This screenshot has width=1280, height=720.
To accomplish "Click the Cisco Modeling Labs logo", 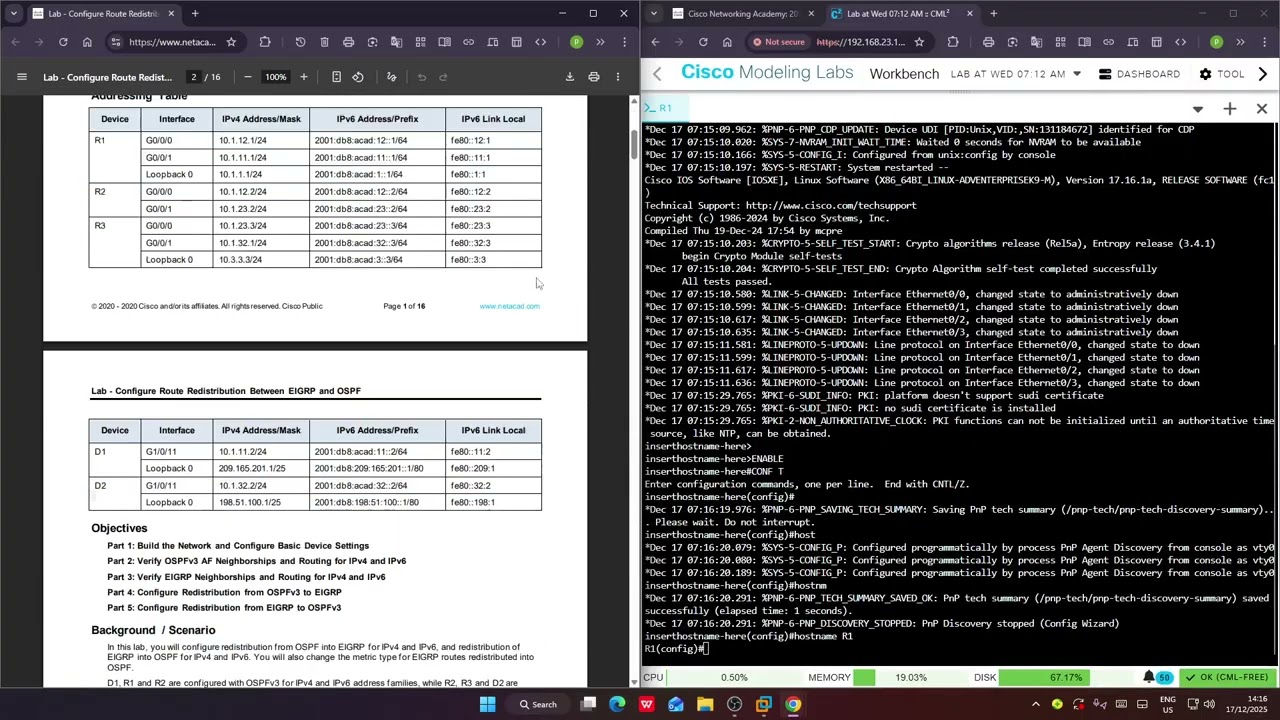I will point(767,73).
